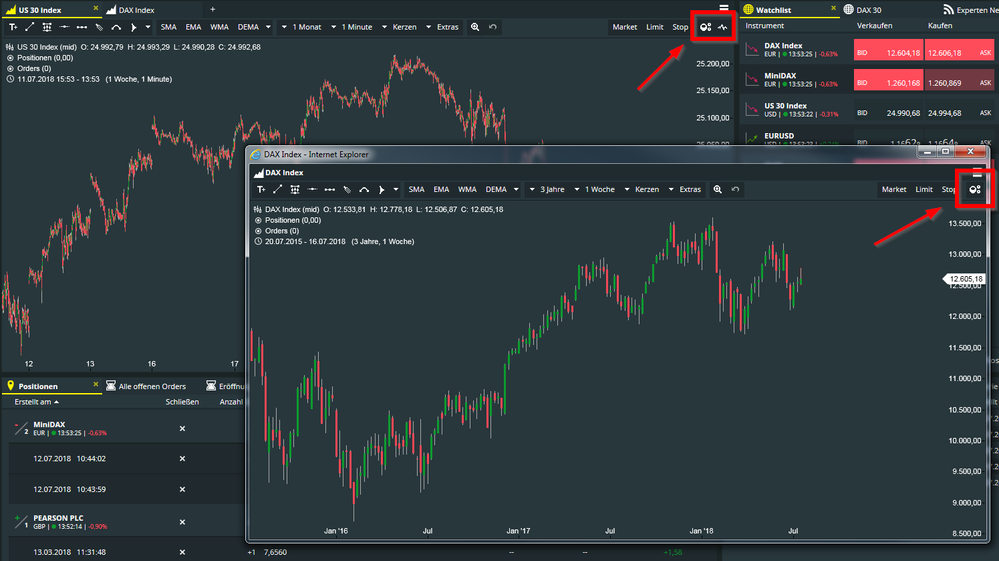Add WMA indicator in DAX Index window
The height and width of the screenshot is (561, 999).
(x=467, y=190)
